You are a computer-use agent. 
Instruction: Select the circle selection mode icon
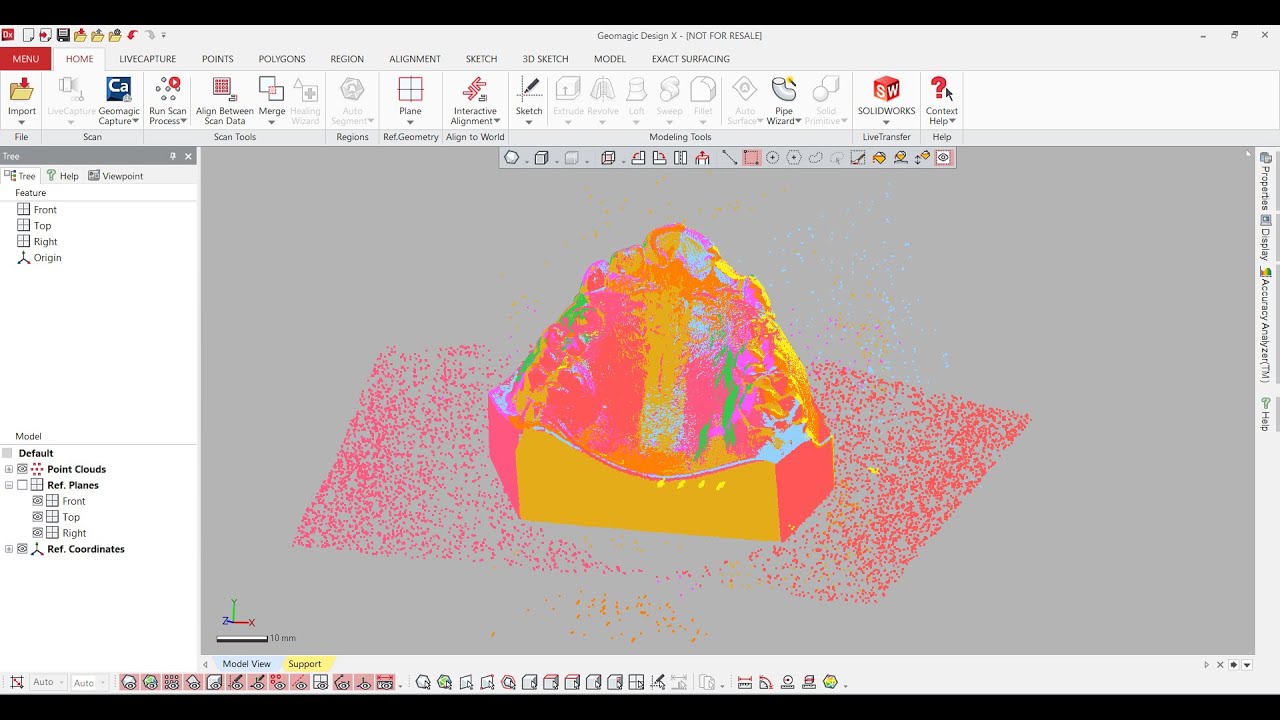pos(772,158)
